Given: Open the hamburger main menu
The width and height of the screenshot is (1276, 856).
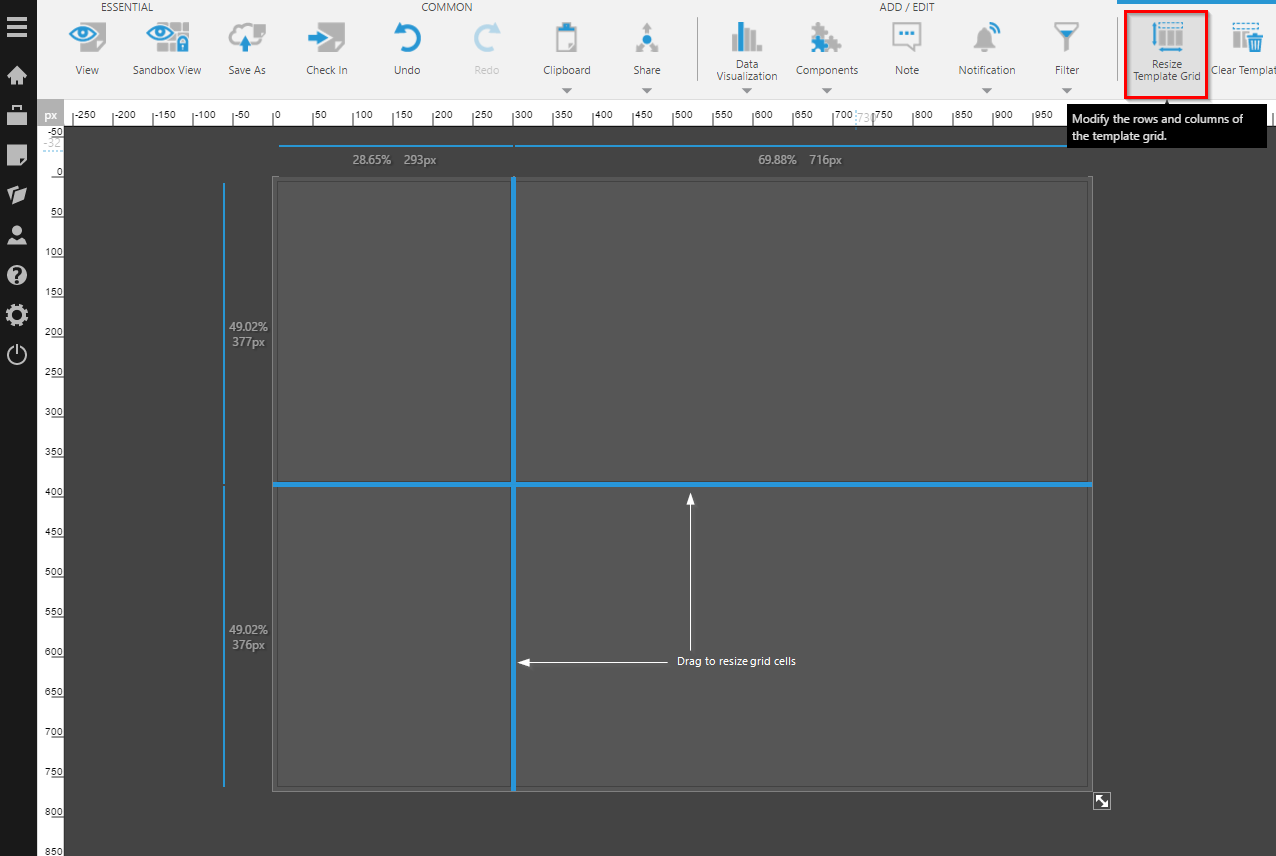Looking at the screenshot, I should 17,26.
